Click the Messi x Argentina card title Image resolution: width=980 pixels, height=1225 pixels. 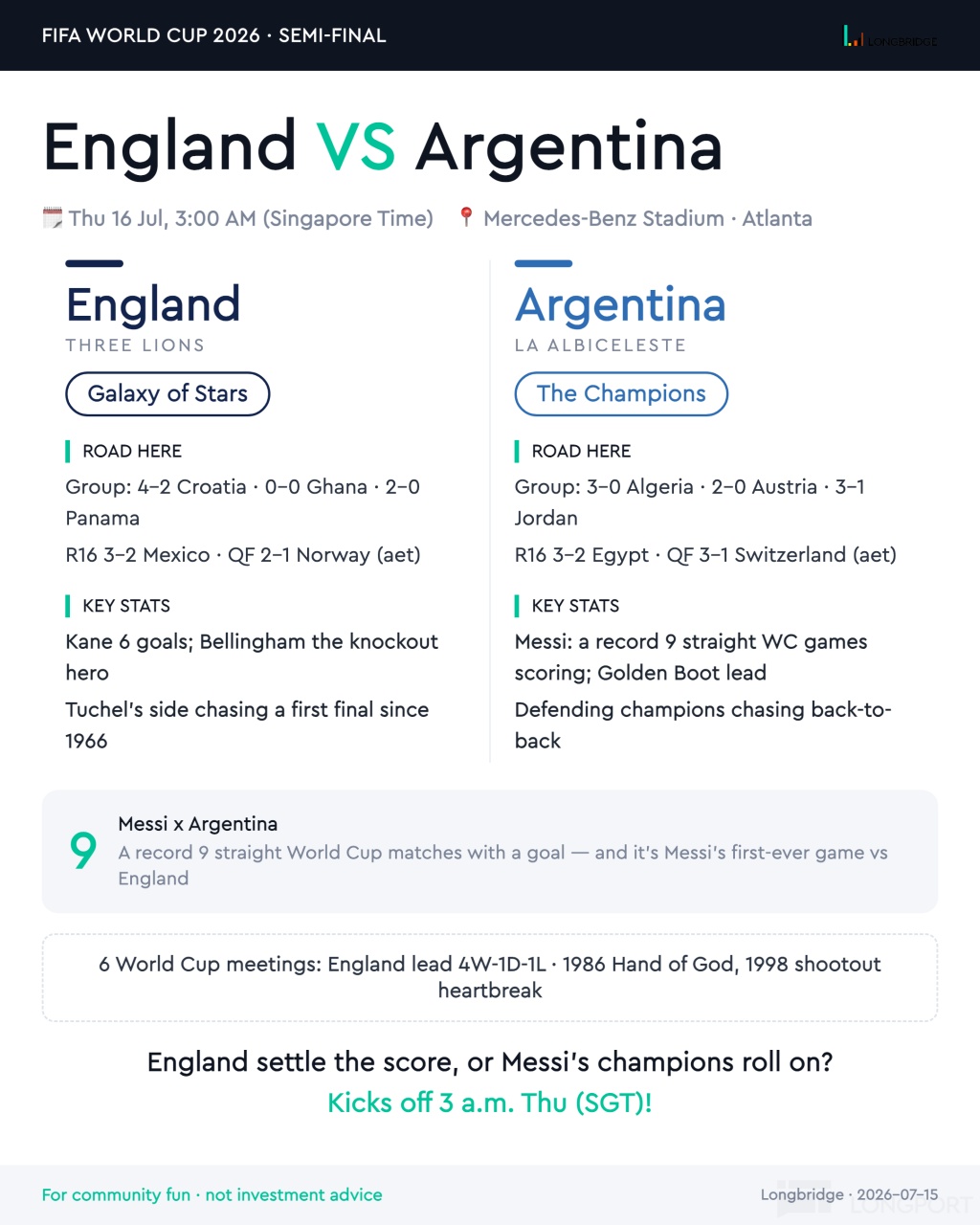click(x=198, y=824)
